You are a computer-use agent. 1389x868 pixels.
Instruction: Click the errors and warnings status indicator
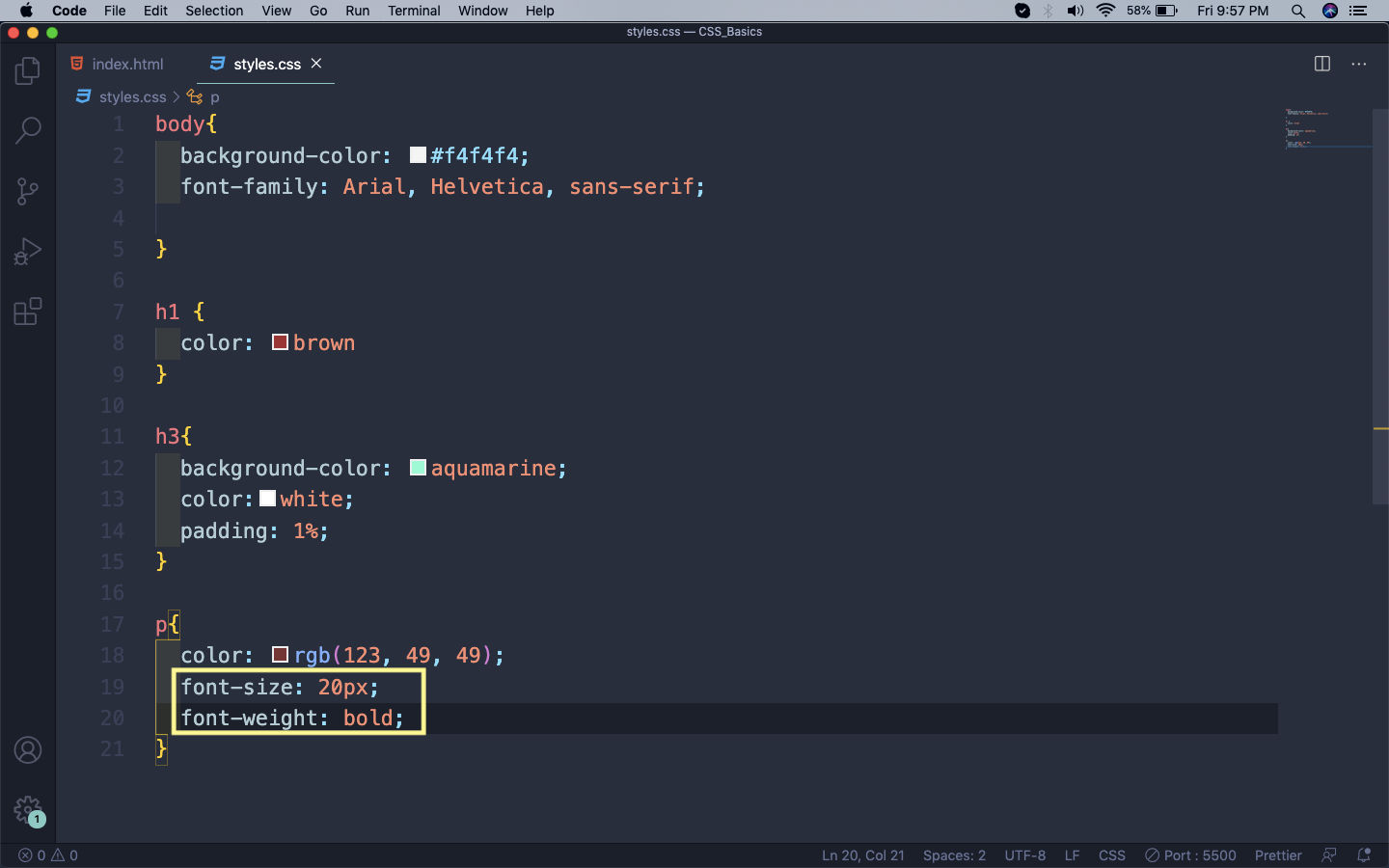point(48,855)
